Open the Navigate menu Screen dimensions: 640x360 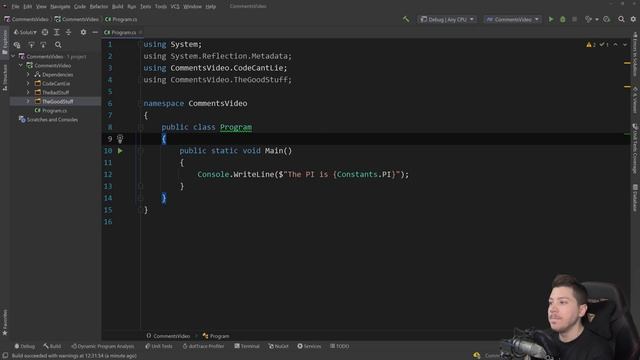(60, 7)
